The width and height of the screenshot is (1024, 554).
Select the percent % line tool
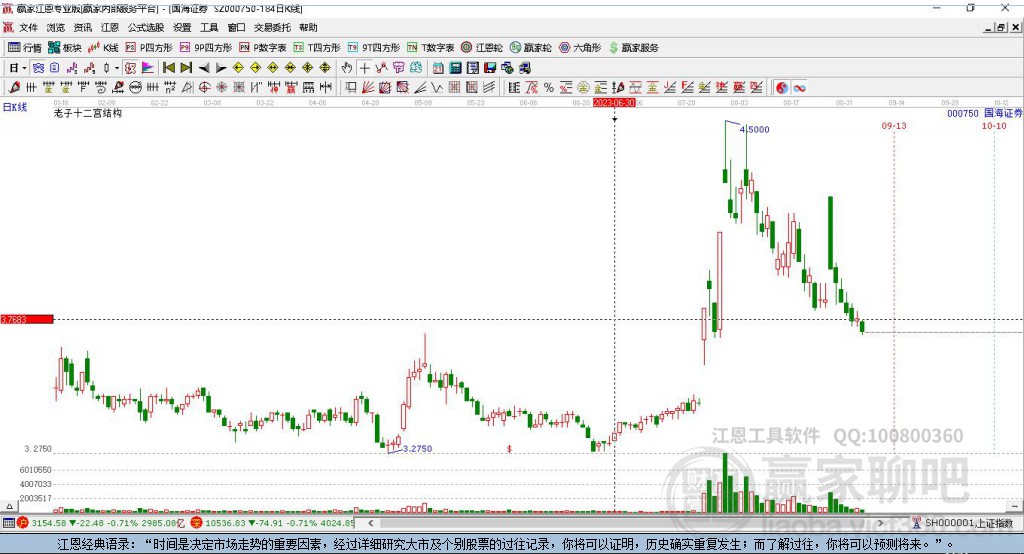pyautogui.click(x=549, y=88)
